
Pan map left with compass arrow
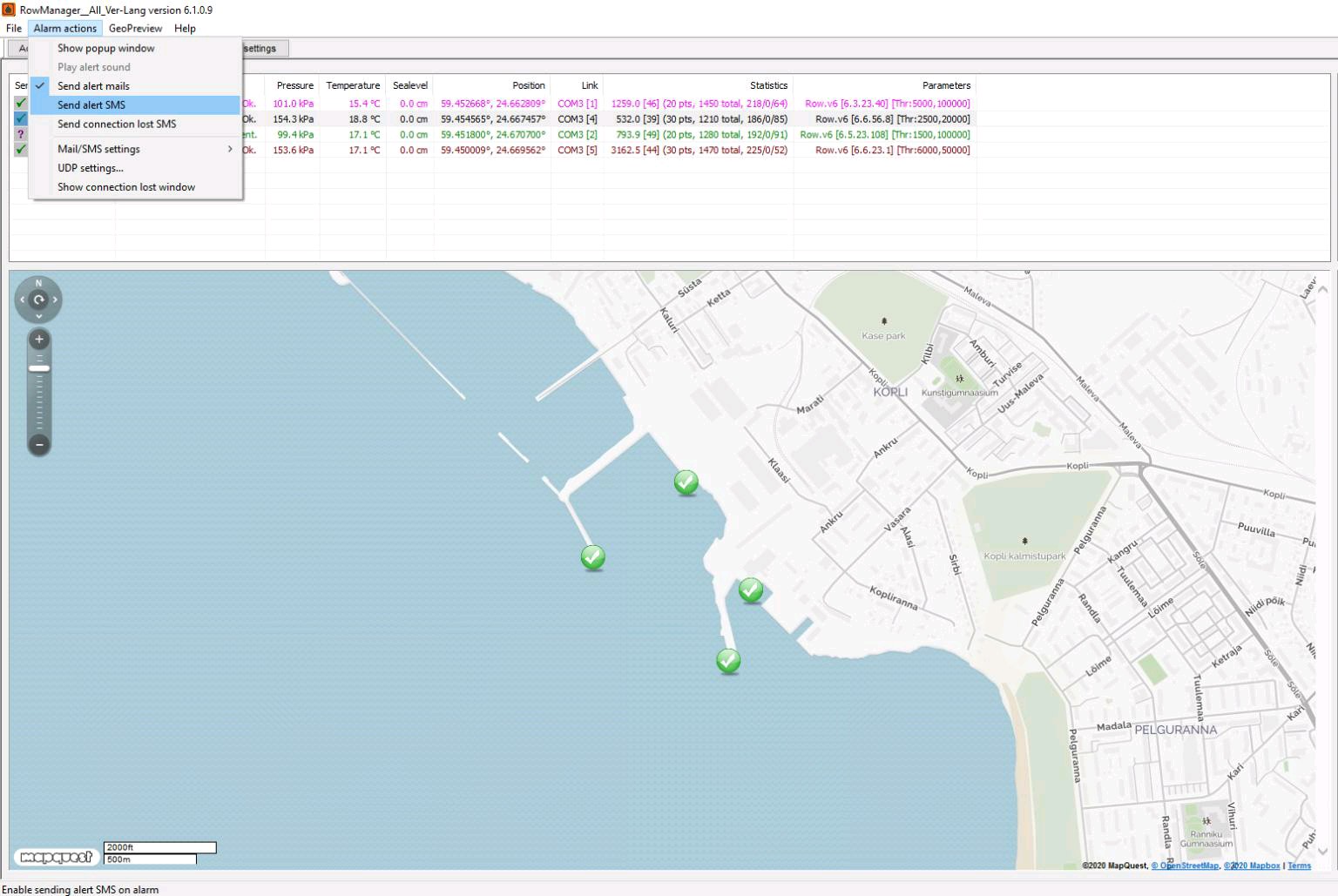[22, 300]
